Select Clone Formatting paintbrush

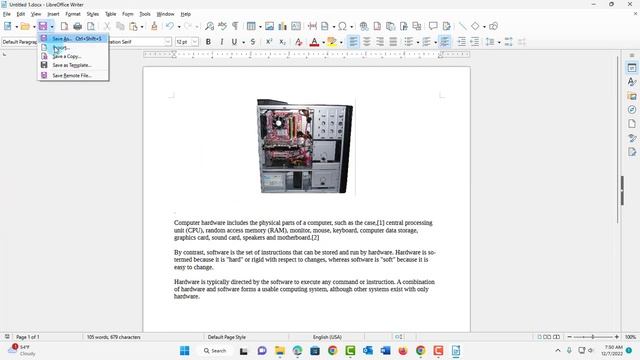pyautogui.click(x=154, y=26)
